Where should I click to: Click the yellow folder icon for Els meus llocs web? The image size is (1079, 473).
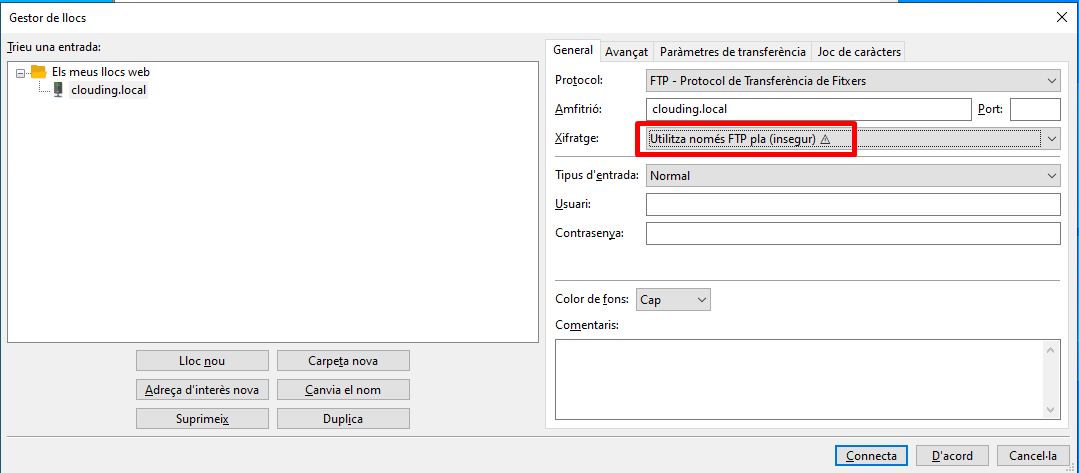[x=39, y=72]
